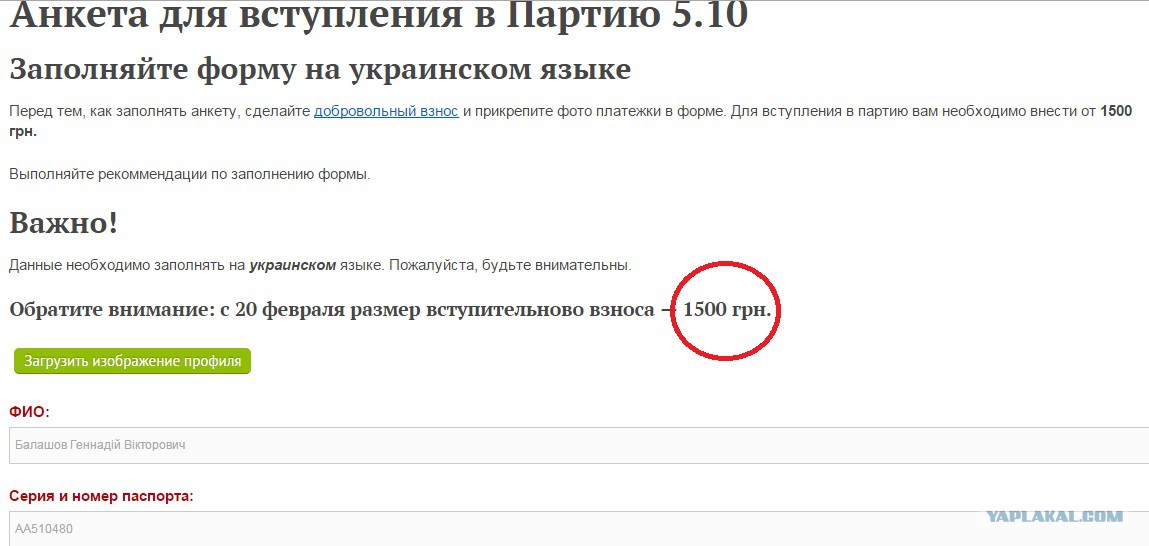Click the "ФИО:" field label

coord(29,413)
